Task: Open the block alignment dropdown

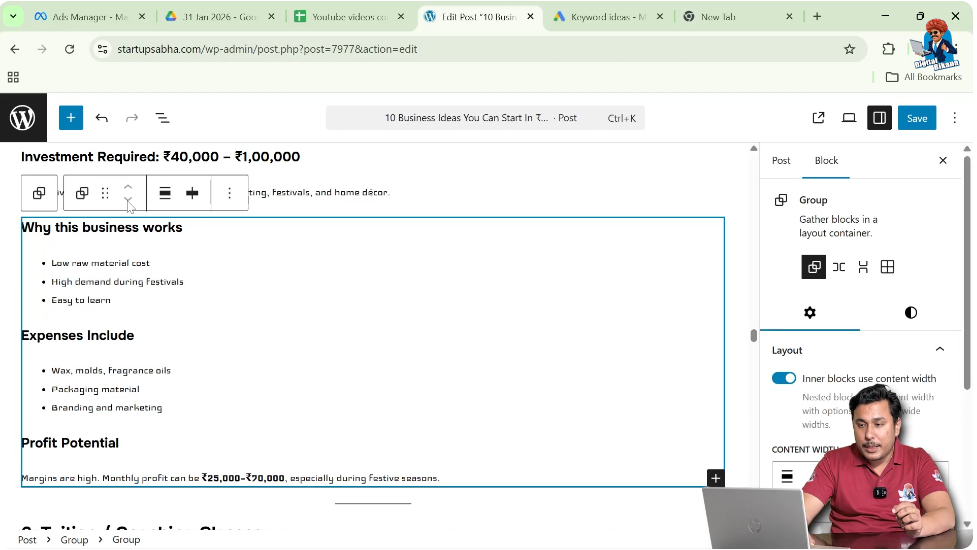Action: 165,193
